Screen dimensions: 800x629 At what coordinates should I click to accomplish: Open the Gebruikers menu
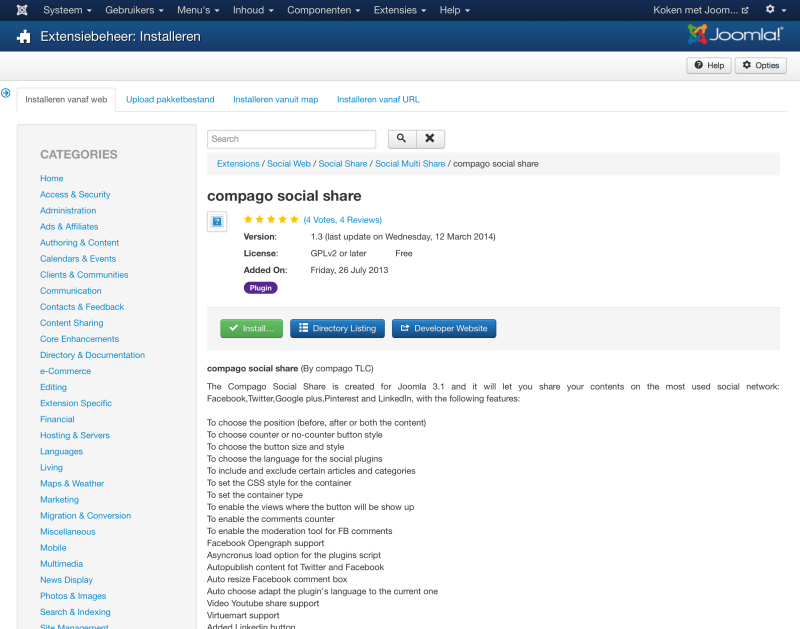point(134,10)
